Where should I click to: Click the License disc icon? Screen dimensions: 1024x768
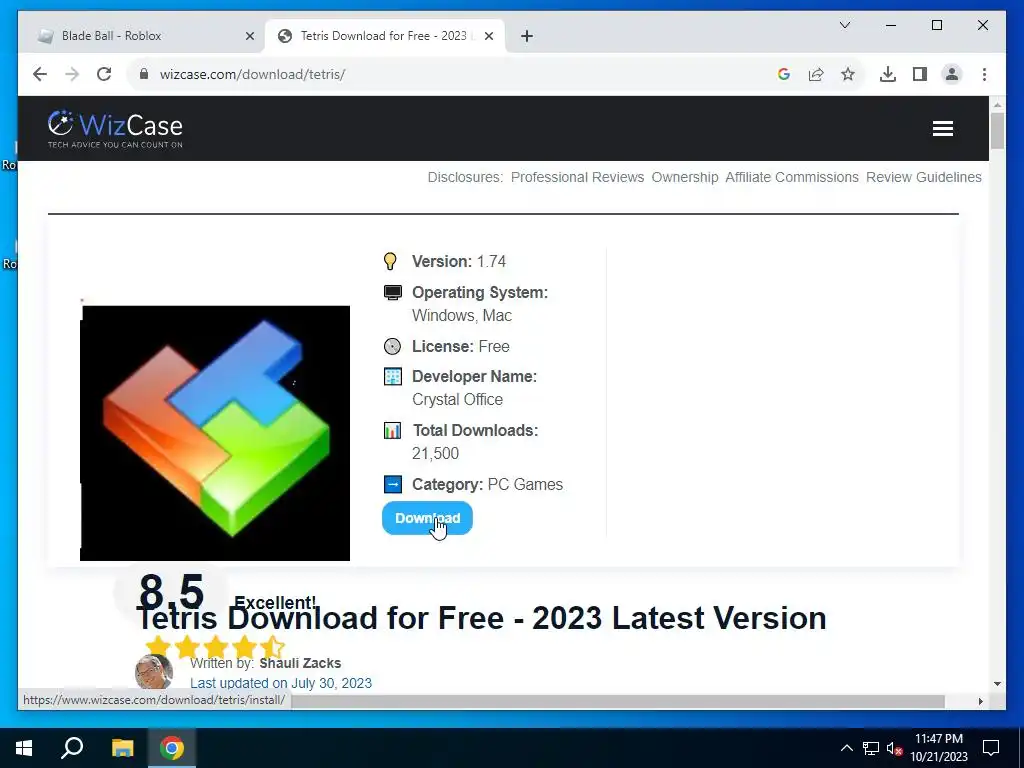[392, 346]
